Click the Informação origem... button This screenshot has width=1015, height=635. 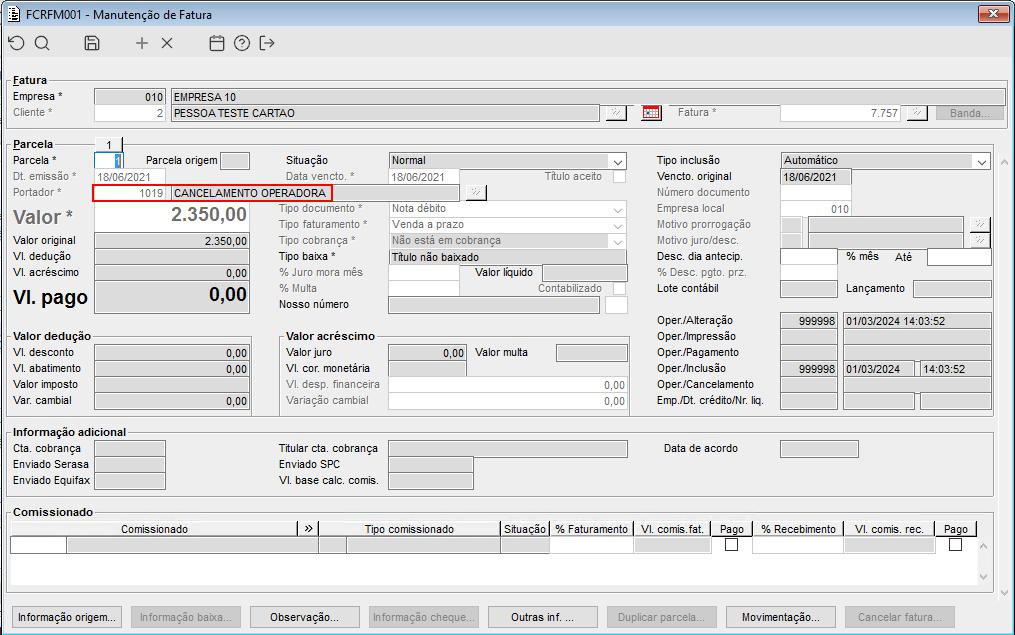point(67,617)
